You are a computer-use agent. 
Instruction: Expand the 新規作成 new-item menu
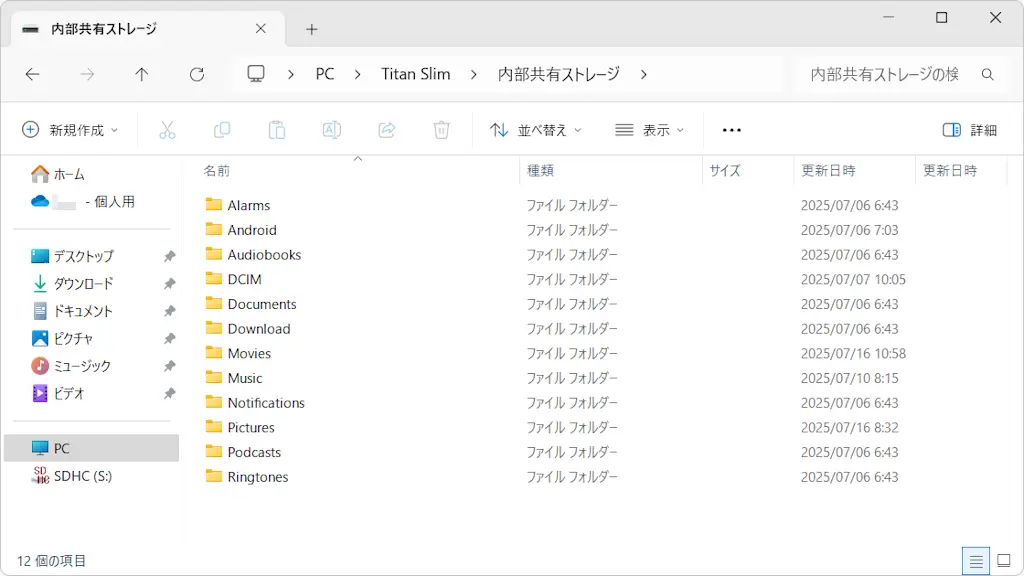tap(70, 129)
